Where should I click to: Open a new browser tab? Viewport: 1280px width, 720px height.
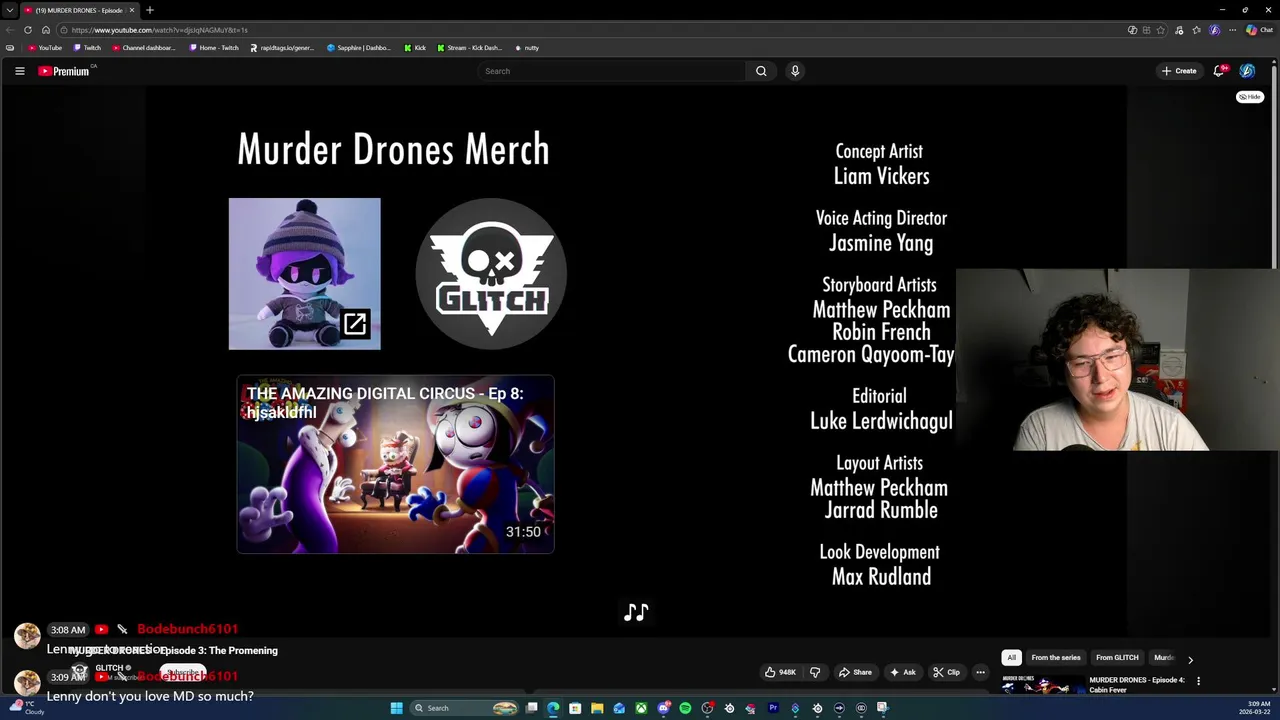click(150, 10)
